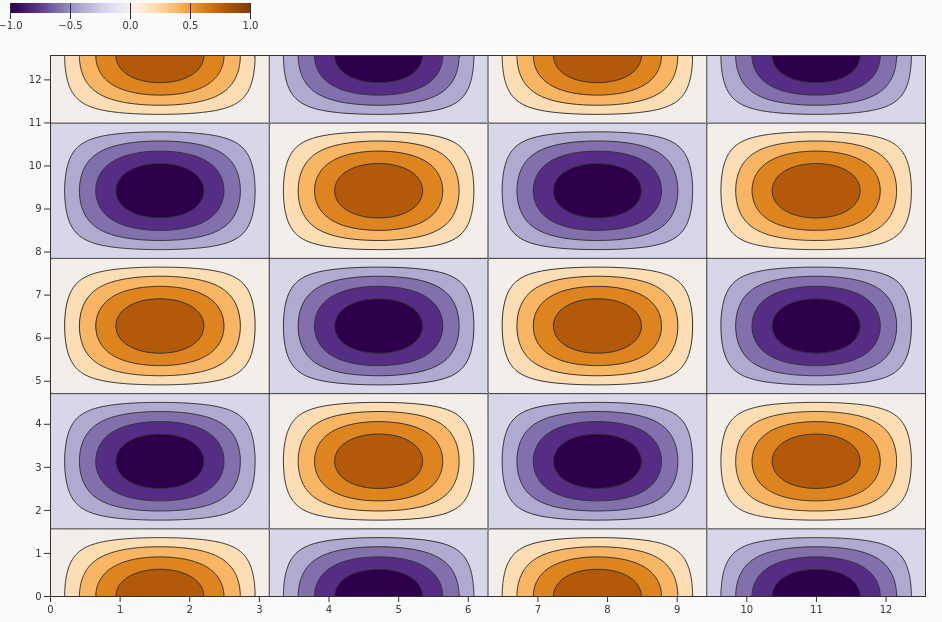Click the x-axis tick label "8"
This screenshot has width=942, height=622.
coord(607,609)
